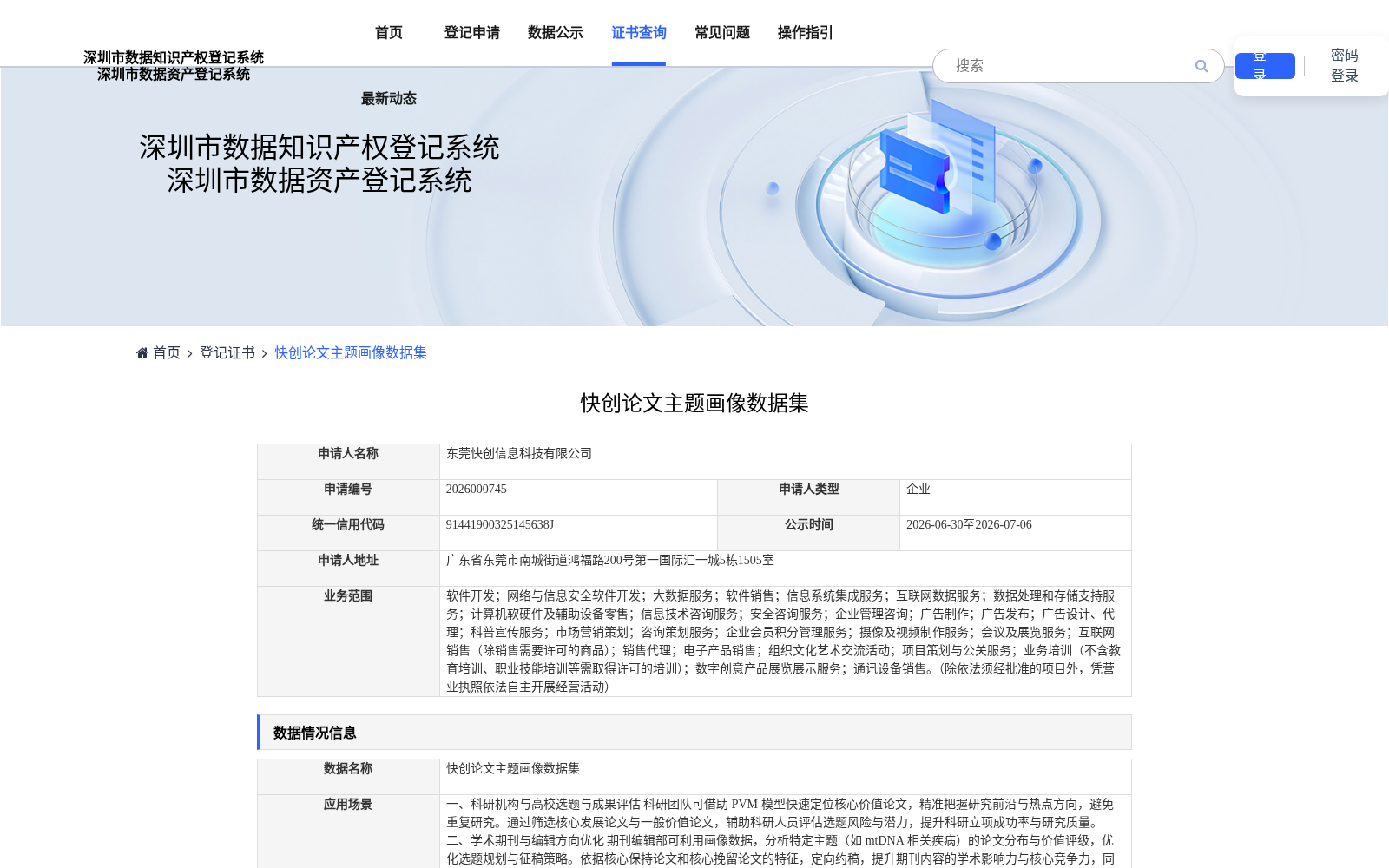Click publicity period 2026-06-30至2026-07-06
The width and height of the screenshot is (1389, 868).
point(969,524)
